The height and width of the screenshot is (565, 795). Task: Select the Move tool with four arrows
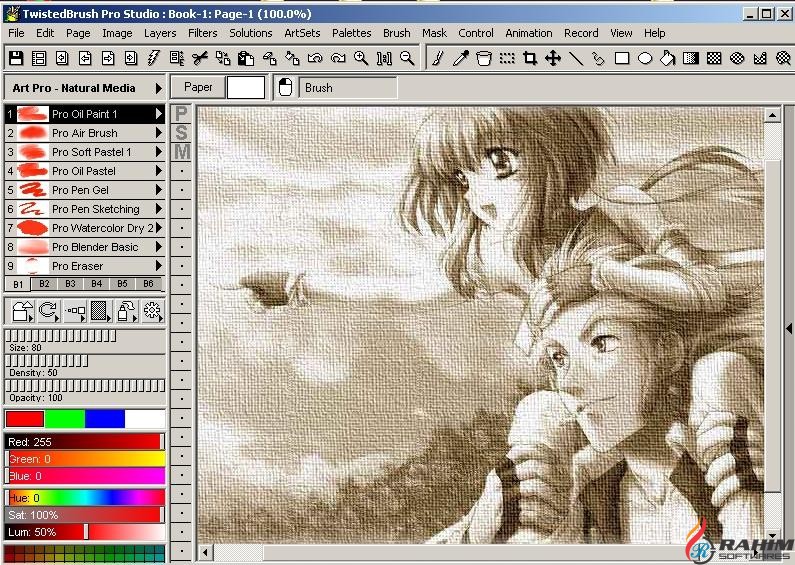click(553, 58)
